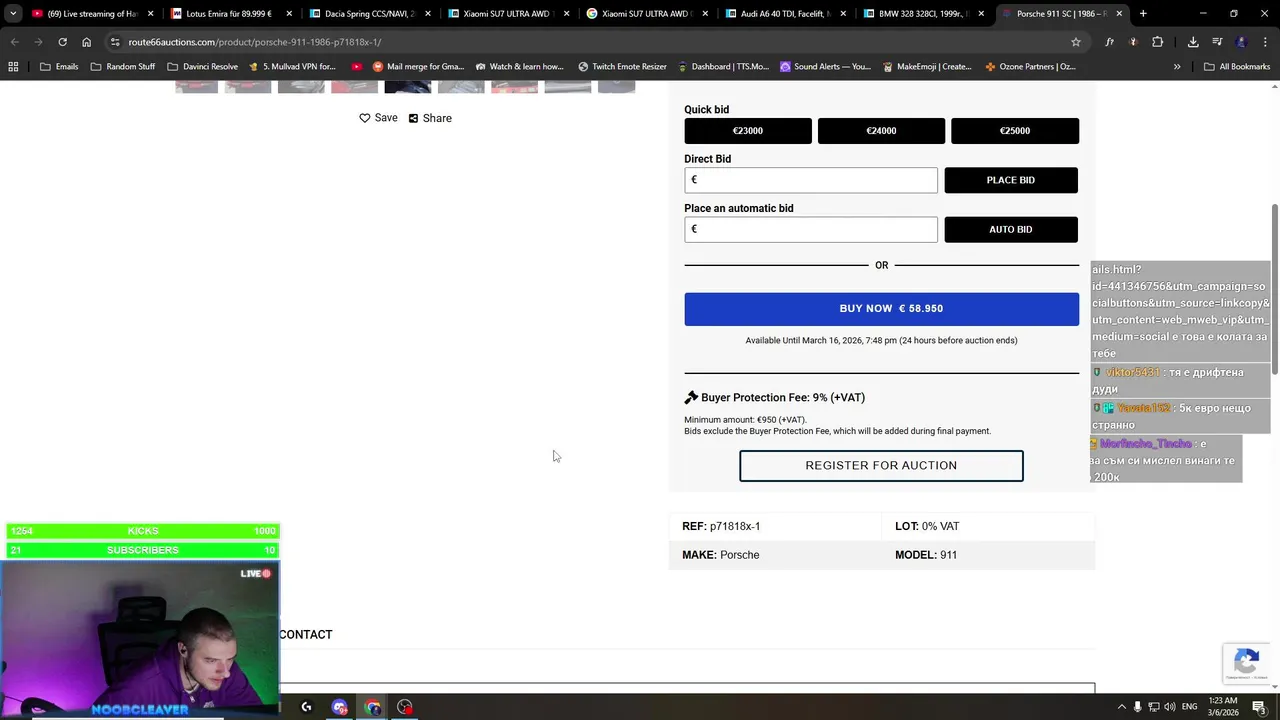The width and height of the screenshot is (1280, 720).
Task: Go back using browser back arrow
Action: point(15,42)
